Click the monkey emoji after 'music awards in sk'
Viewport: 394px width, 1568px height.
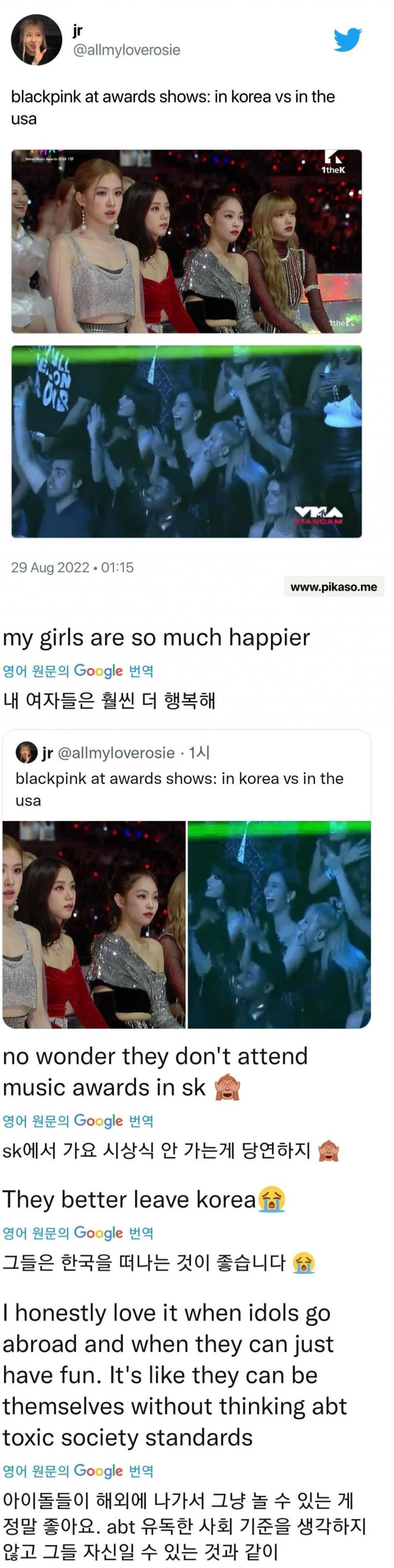coord(227,1088)
